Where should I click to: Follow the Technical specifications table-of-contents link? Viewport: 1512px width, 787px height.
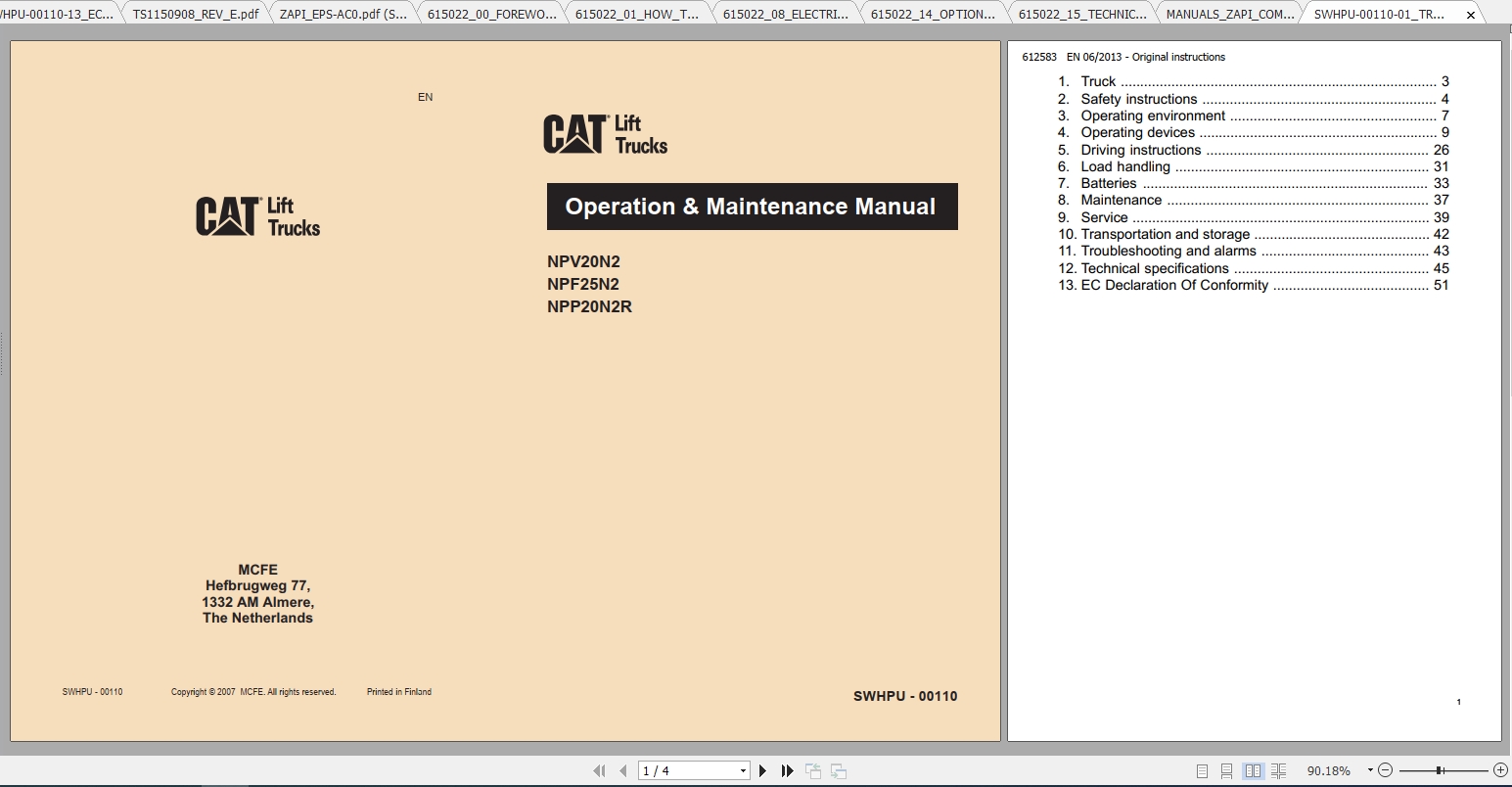click(x=1157, y=267)
